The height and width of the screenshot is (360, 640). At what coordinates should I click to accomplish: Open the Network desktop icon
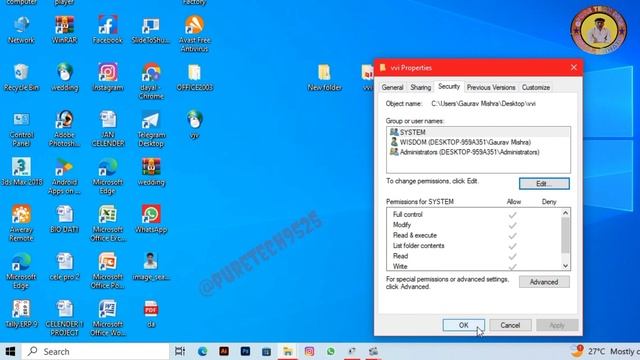pos(21,30)
